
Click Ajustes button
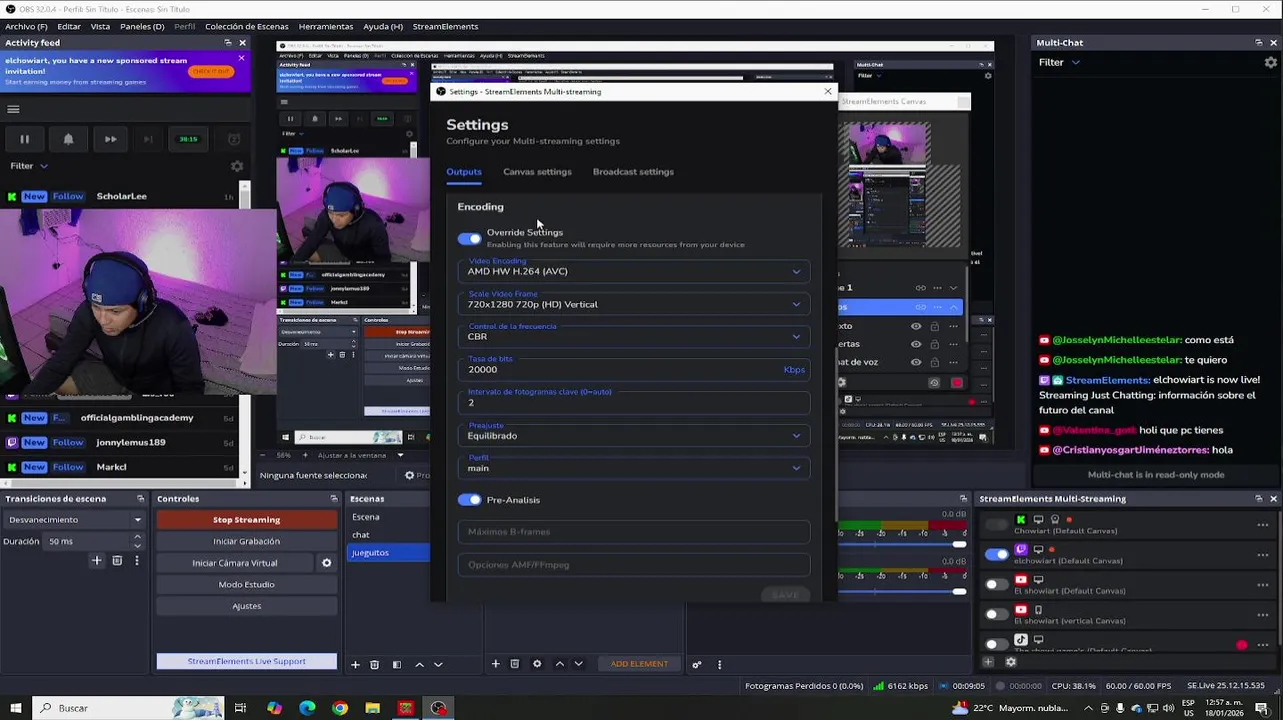pyautogui.click(x=247, y=606)
